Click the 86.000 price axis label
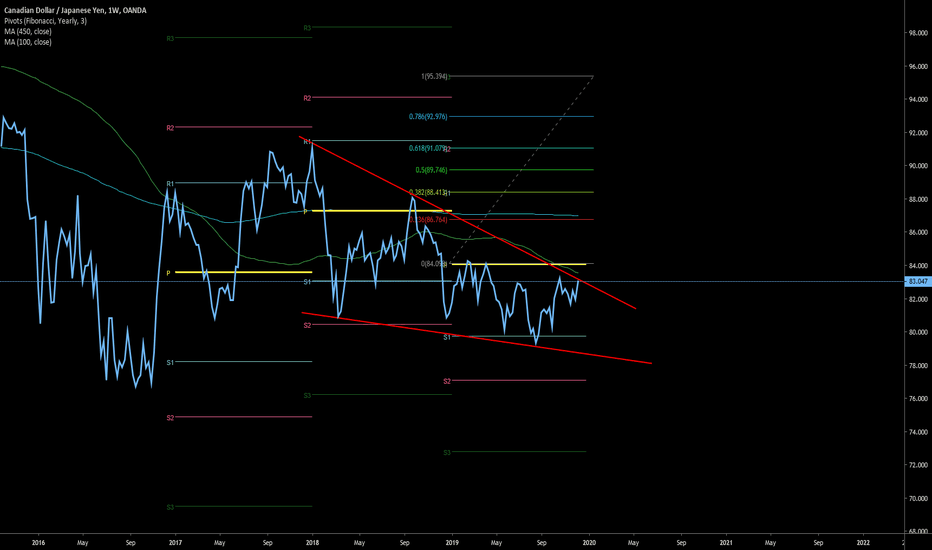The width and height of the screenshot is (932, 550). pos(917,232)
